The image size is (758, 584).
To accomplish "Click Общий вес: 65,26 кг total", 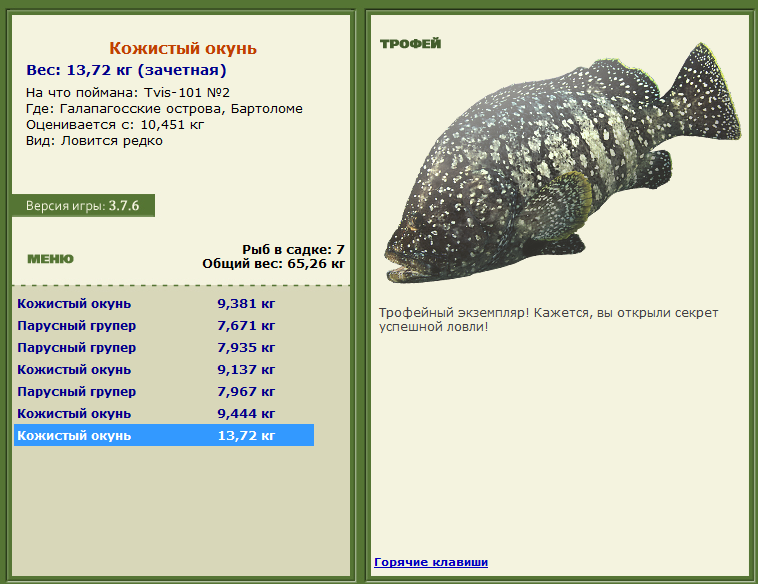I will [274, 264].
